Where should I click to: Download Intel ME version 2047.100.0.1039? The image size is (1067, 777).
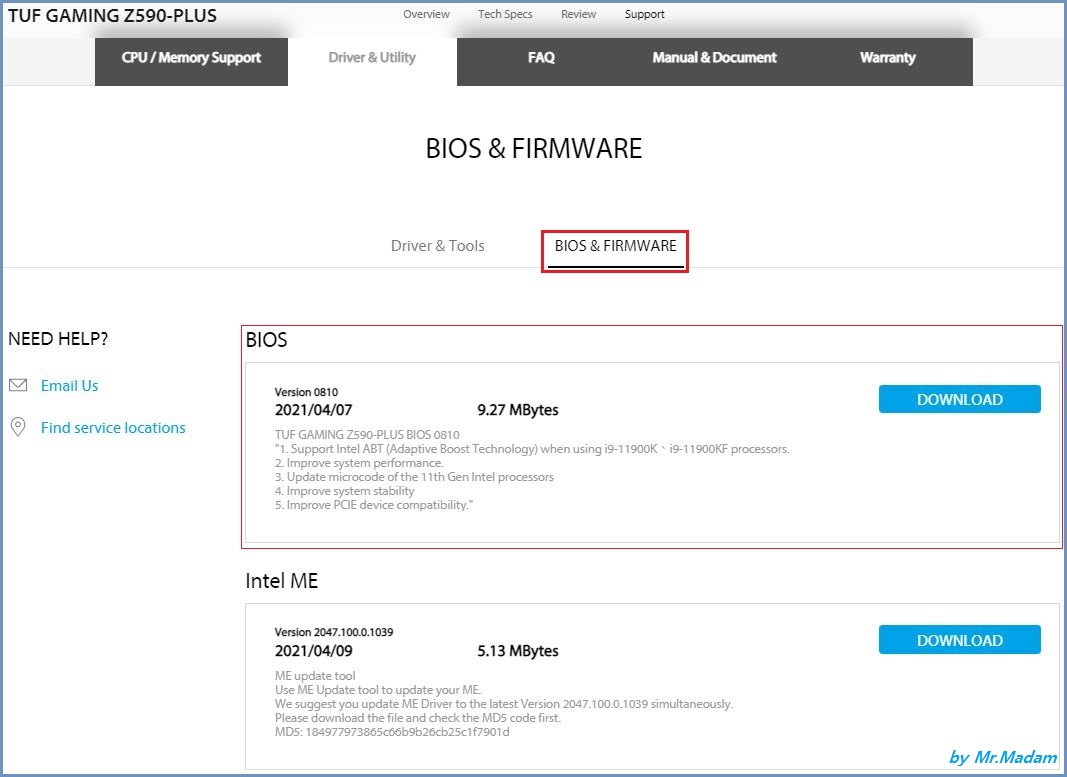pyautogui.click(x=959, y=640)
